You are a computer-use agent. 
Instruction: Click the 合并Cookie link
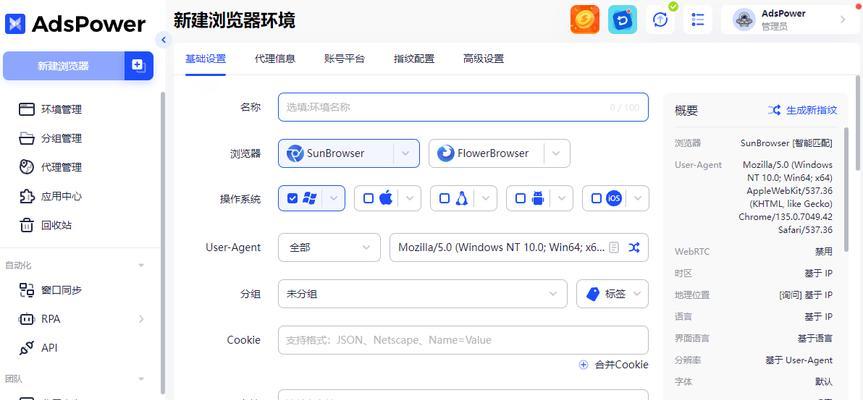(x=621, y=365)
